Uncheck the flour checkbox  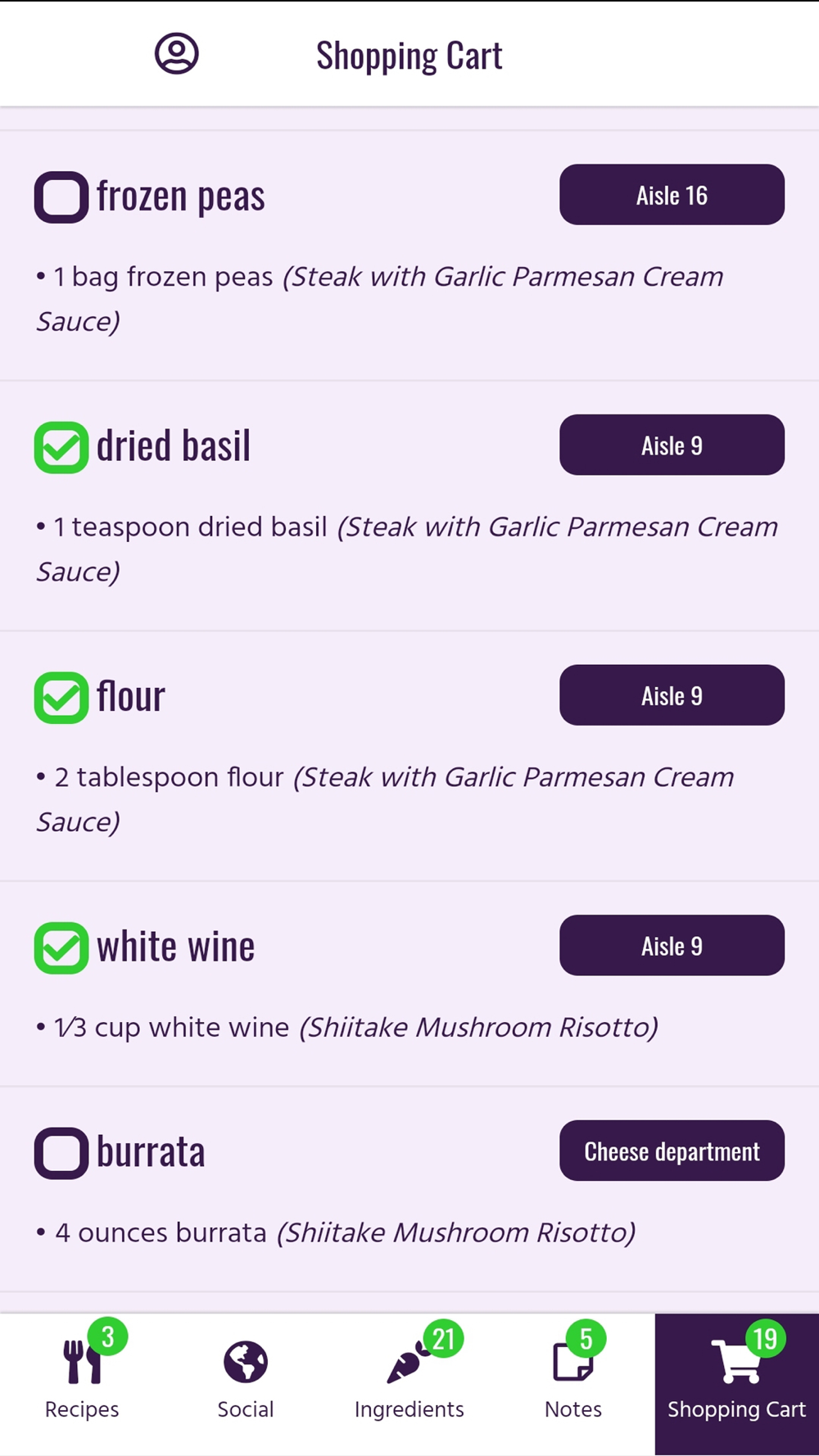point(61,698)
